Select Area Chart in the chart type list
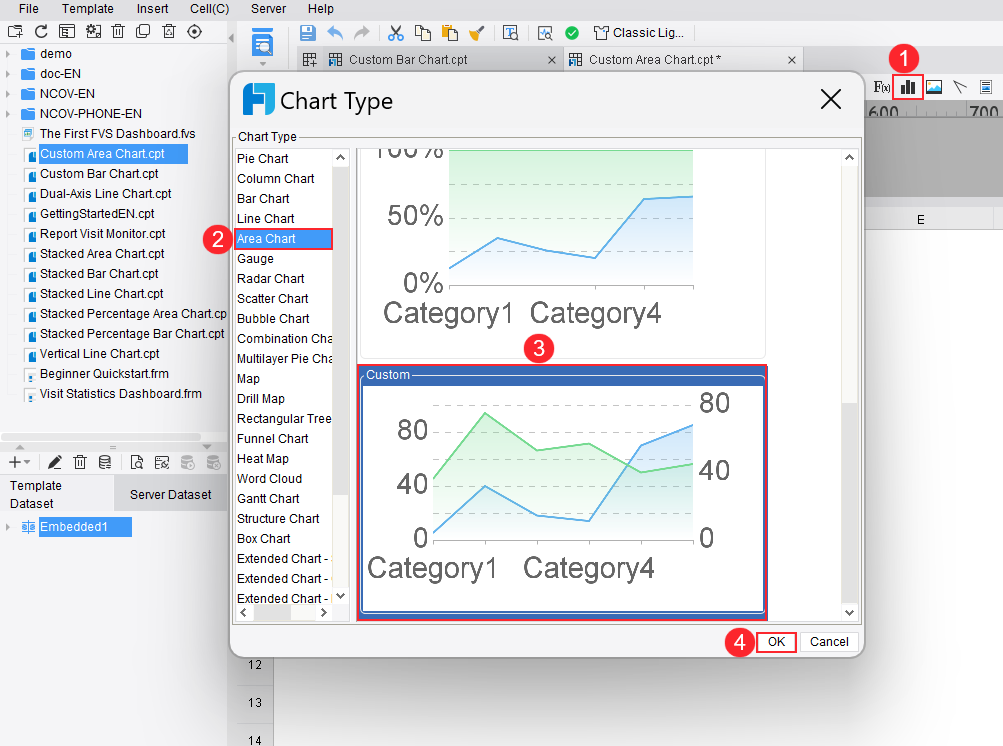Screen dimensions: 1003x746 point(283,239)
